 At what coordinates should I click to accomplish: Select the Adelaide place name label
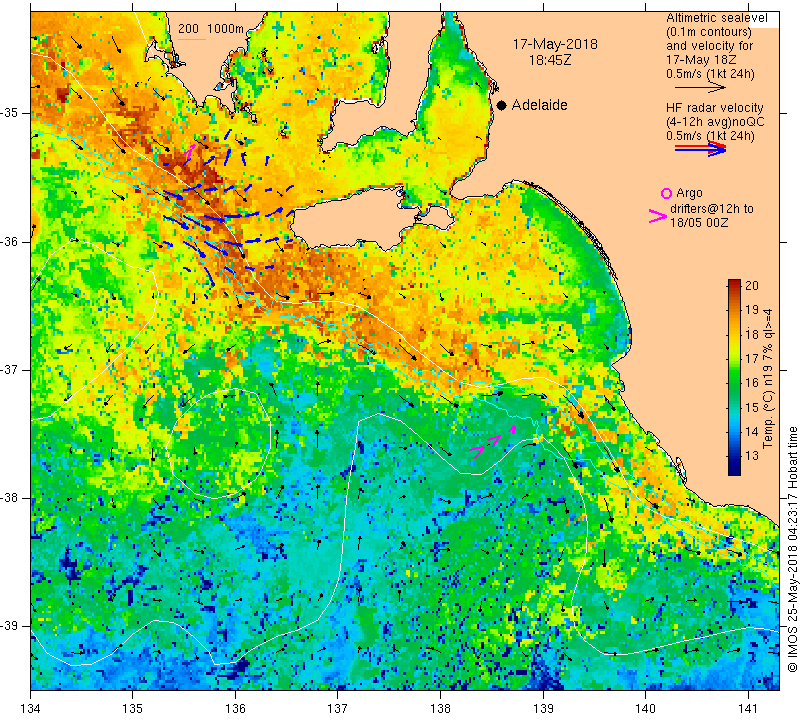[539, 105]
